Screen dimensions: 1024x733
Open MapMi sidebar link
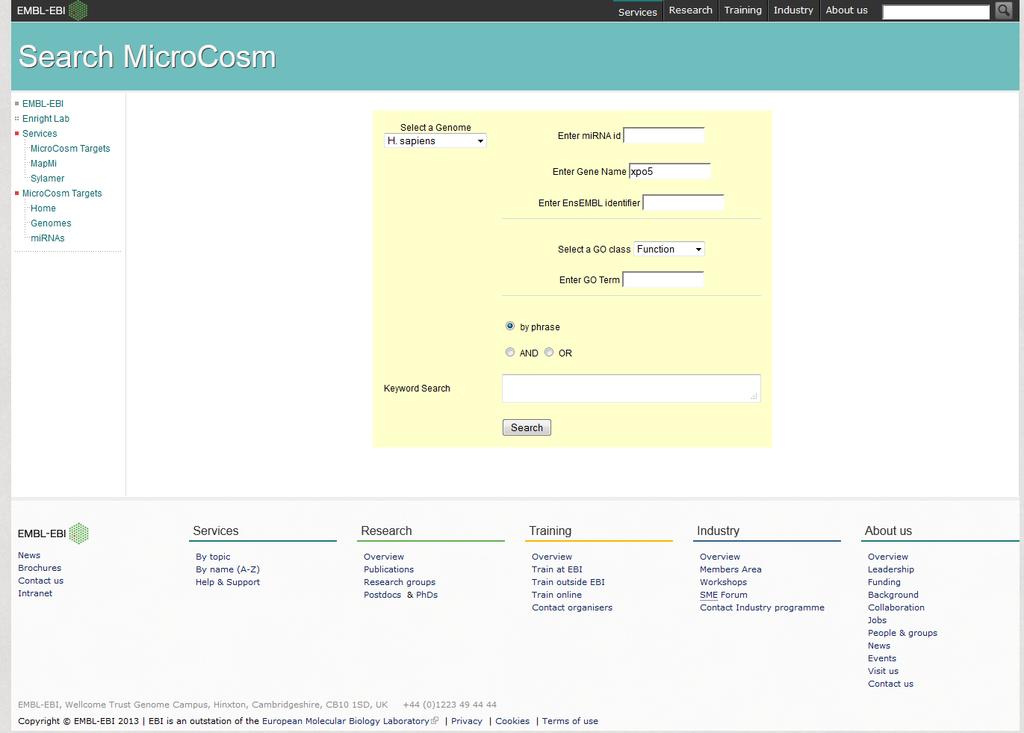pyautogui.click(x=43, y=163)
